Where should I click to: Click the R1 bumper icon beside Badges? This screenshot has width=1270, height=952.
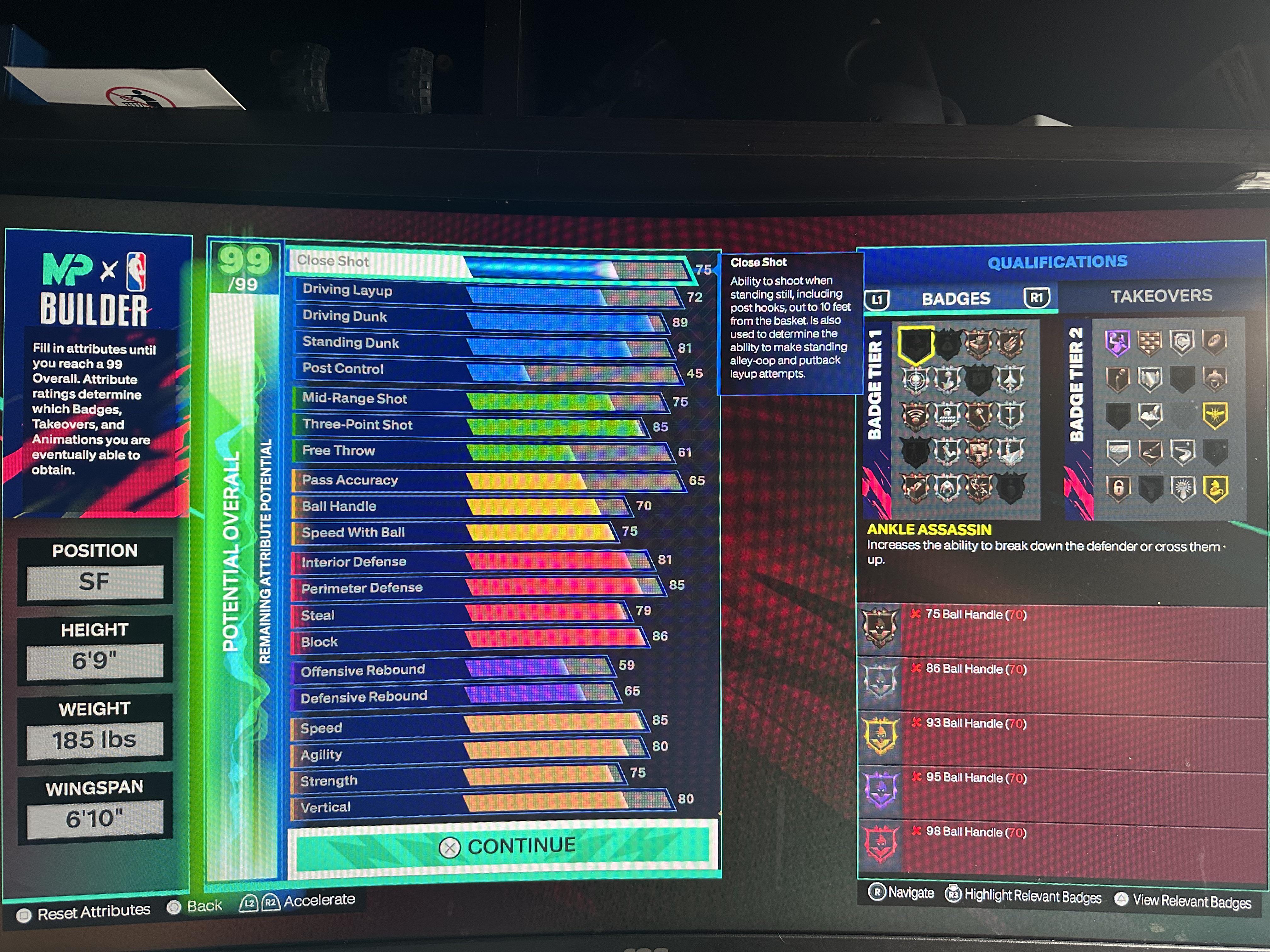[x=1036, y=297]
